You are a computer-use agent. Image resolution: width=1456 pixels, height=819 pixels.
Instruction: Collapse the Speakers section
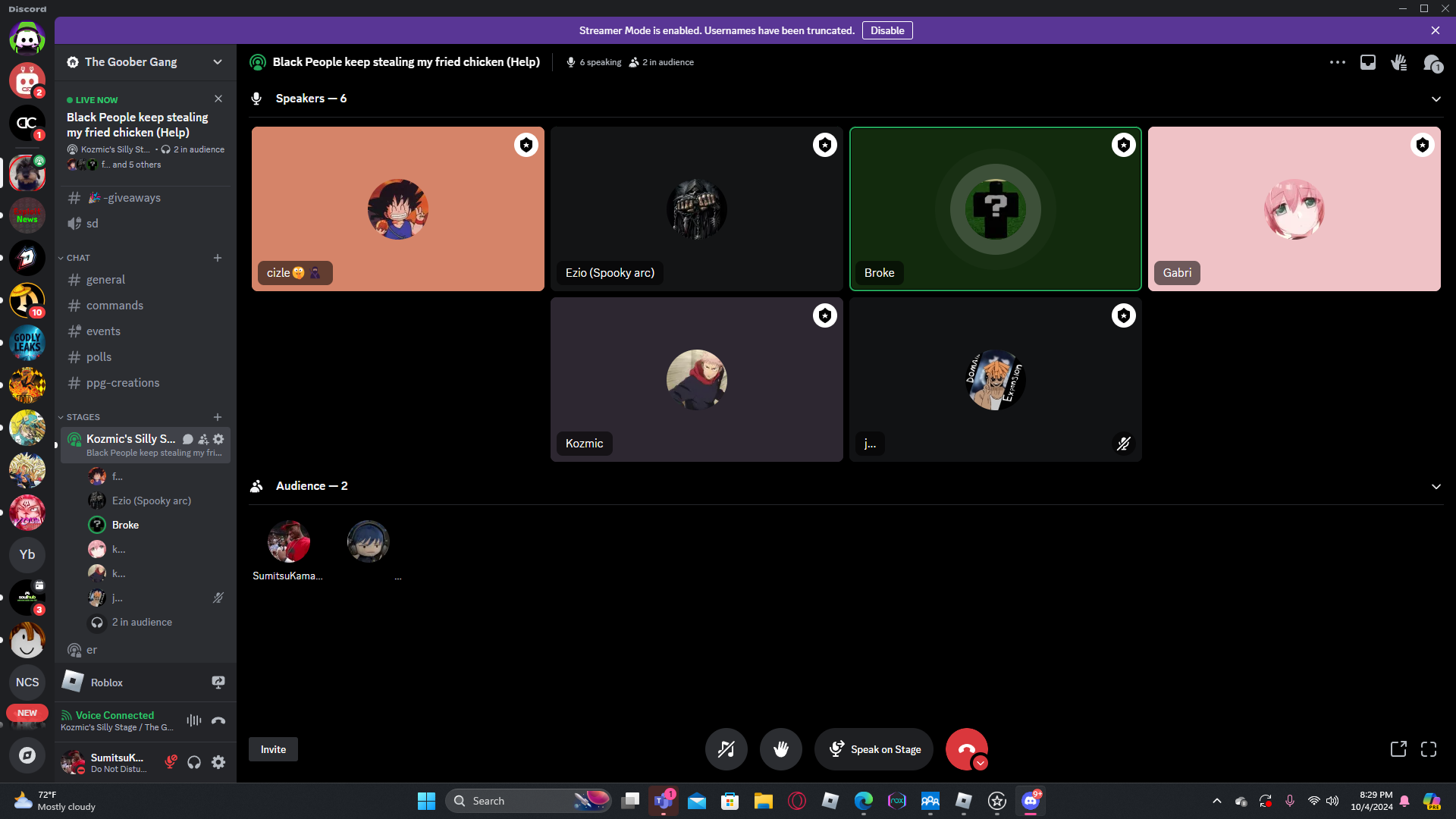(1436, 99)
